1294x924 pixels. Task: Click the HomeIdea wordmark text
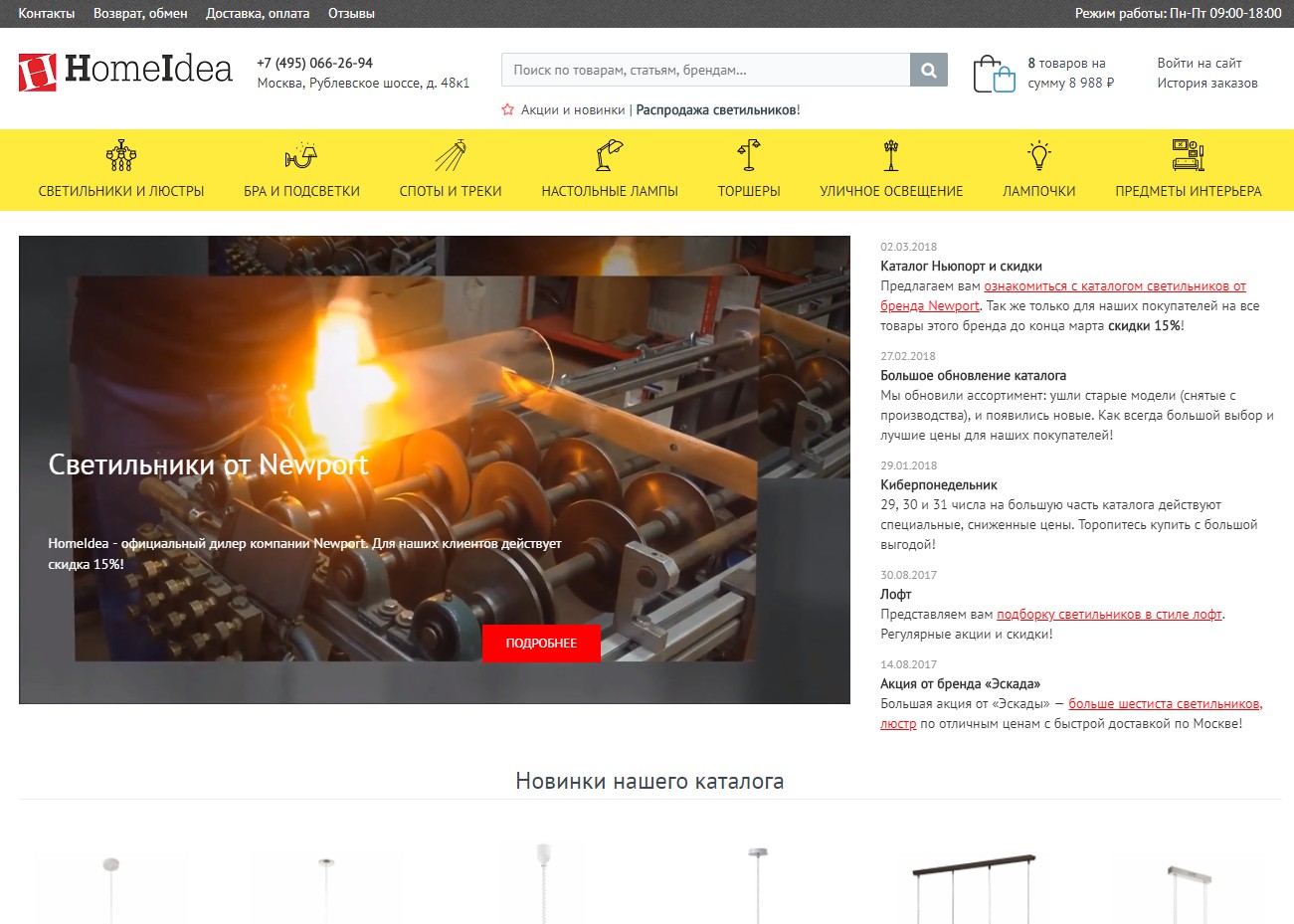tap(148, 70)
